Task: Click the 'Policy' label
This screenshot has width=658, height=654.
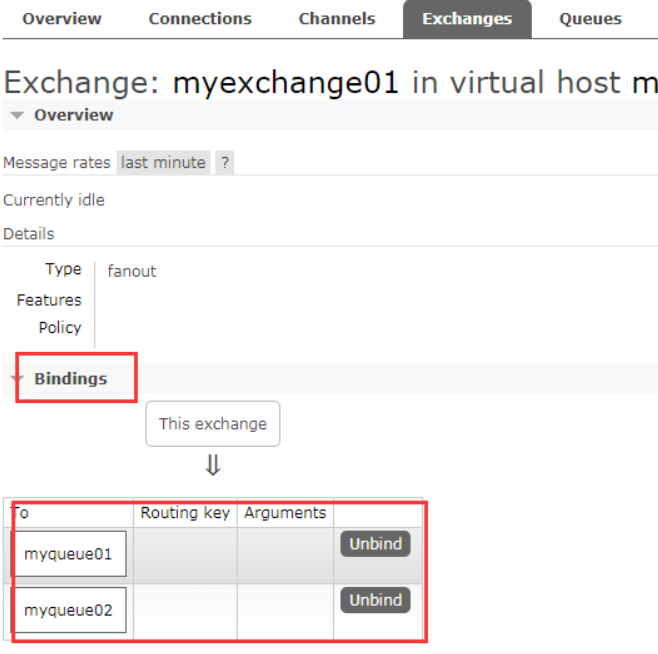Action: click(60, 327)
